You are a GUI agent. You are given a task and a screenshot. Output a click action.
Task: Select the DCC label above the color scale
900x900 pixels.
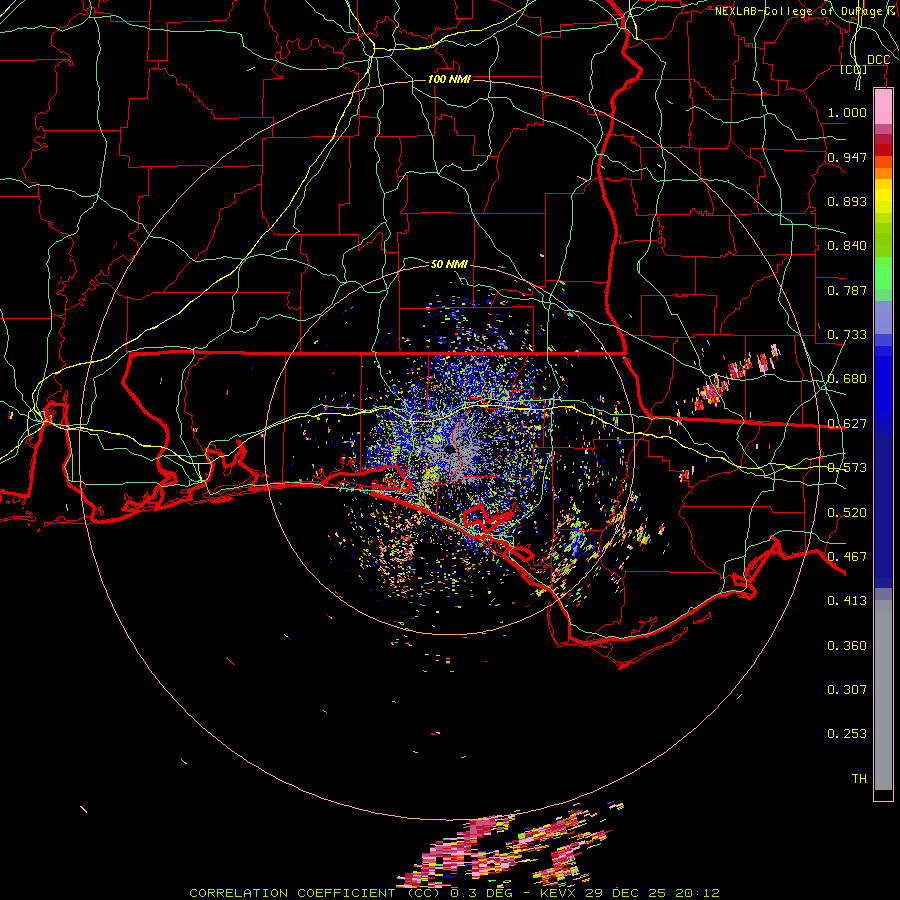coord(878,60)
